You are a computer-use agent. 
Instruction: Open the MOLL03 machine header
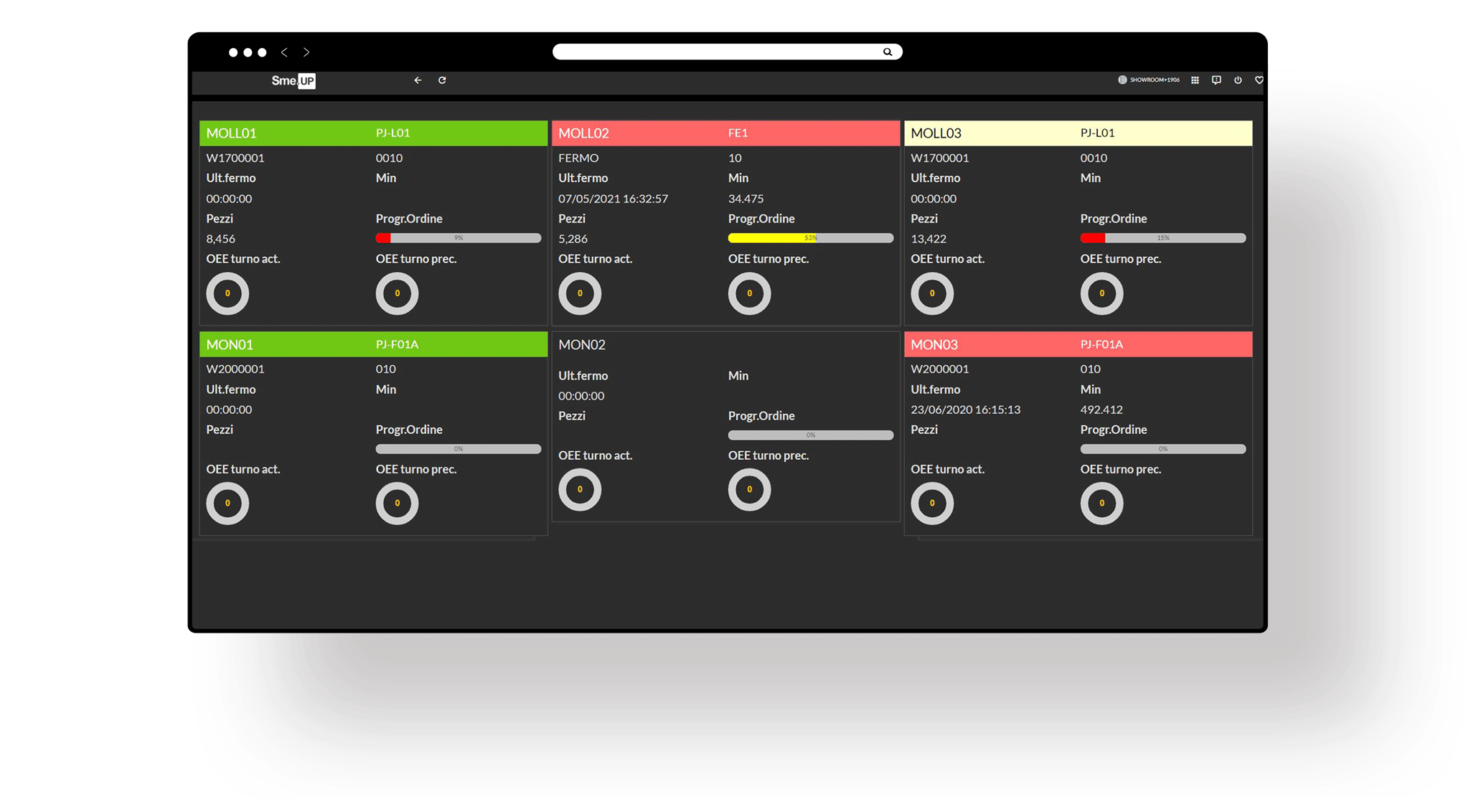[x=1078, y=133]
